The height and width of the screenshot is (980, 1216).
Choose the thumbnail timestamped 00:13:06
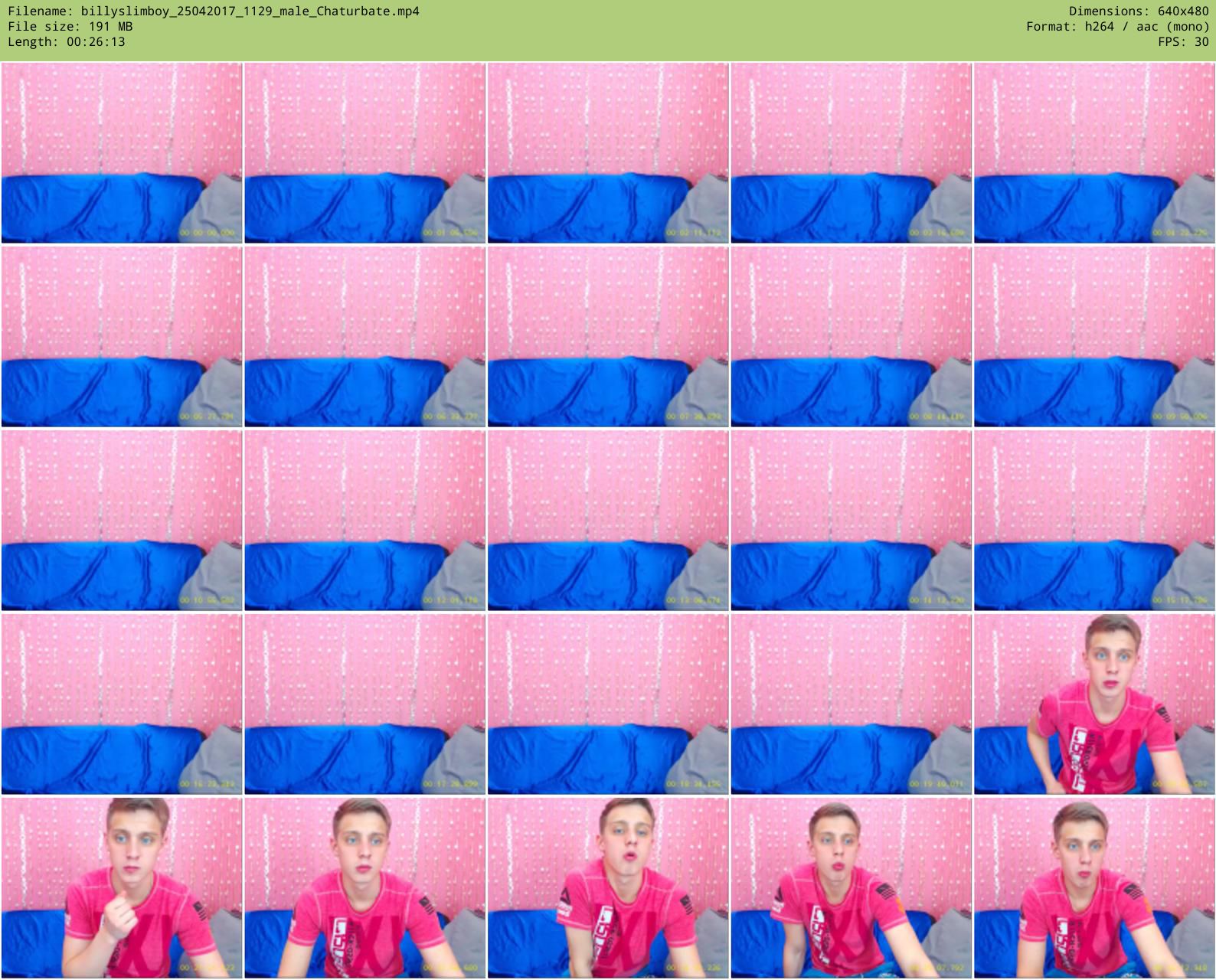point(608,521)
